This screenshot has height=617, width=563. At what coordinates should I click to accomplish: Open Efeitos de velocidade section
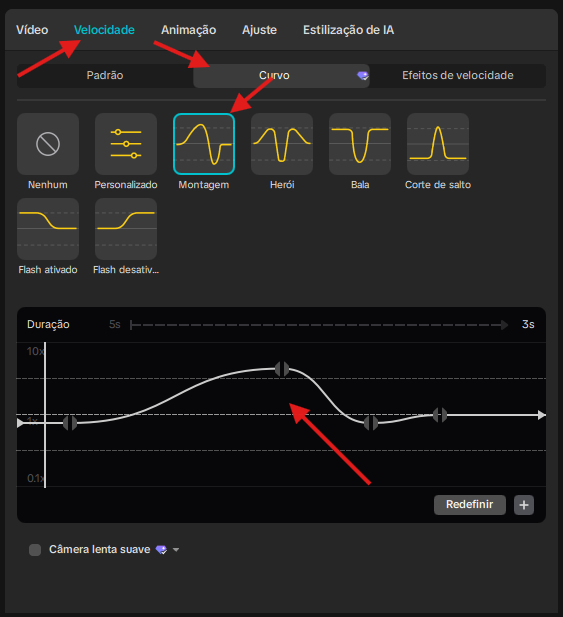(x=458, y=76)
